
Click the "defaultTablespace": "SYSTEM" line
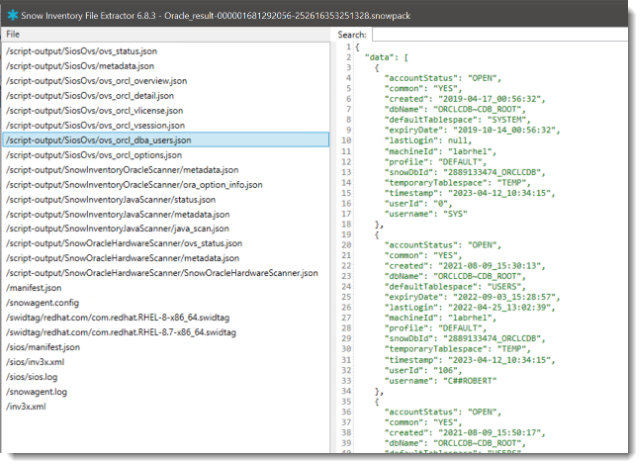(x=457, y=120)
